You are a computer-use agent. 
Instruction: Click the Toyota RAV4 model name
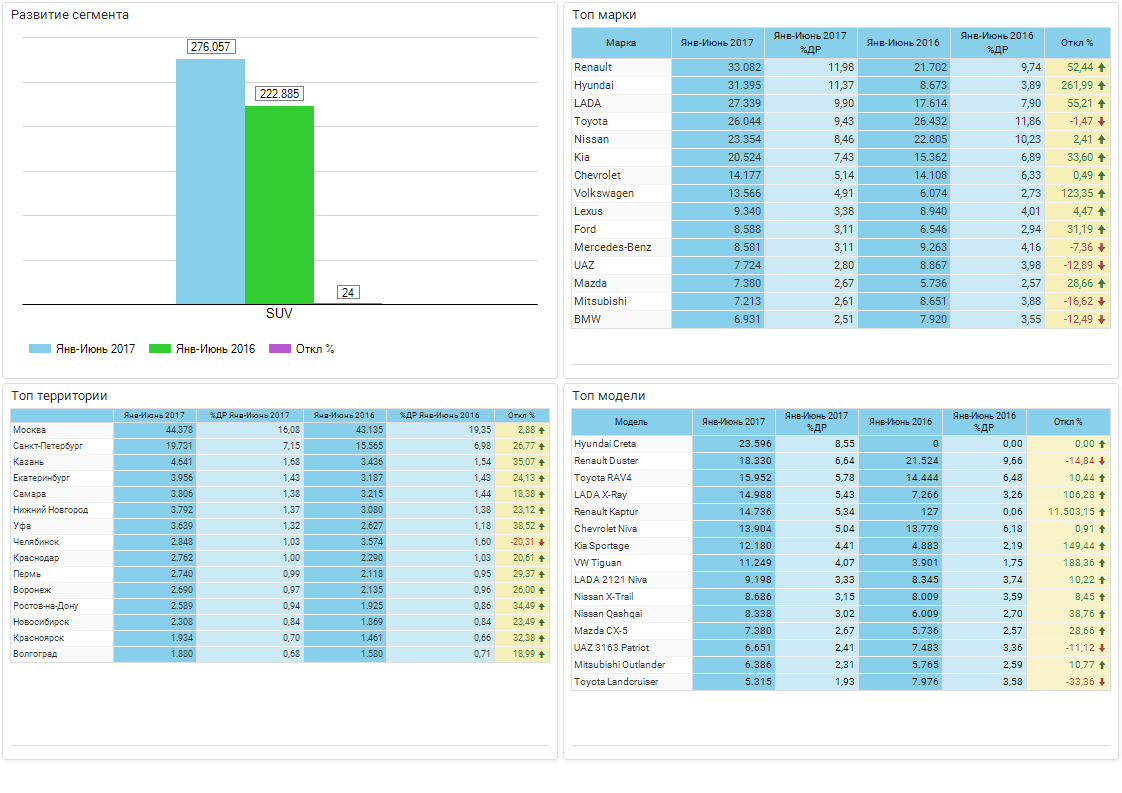tap(603, 477)
